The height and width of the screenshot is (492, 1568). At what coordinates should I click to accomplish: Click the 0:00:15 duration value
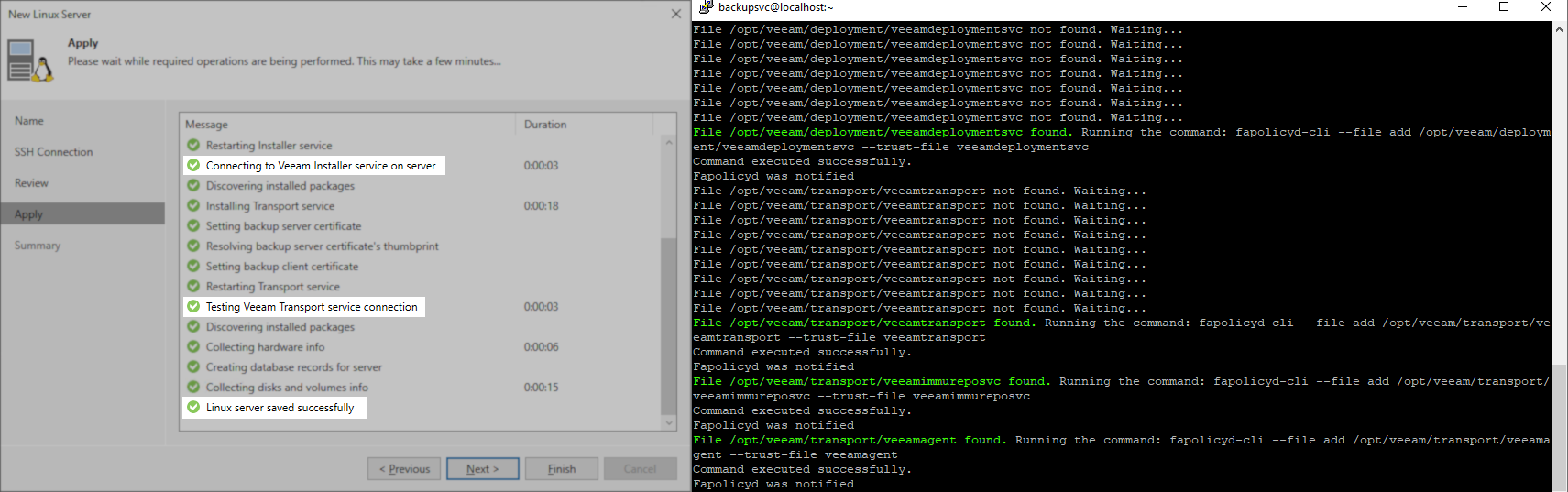pos(541,387)
